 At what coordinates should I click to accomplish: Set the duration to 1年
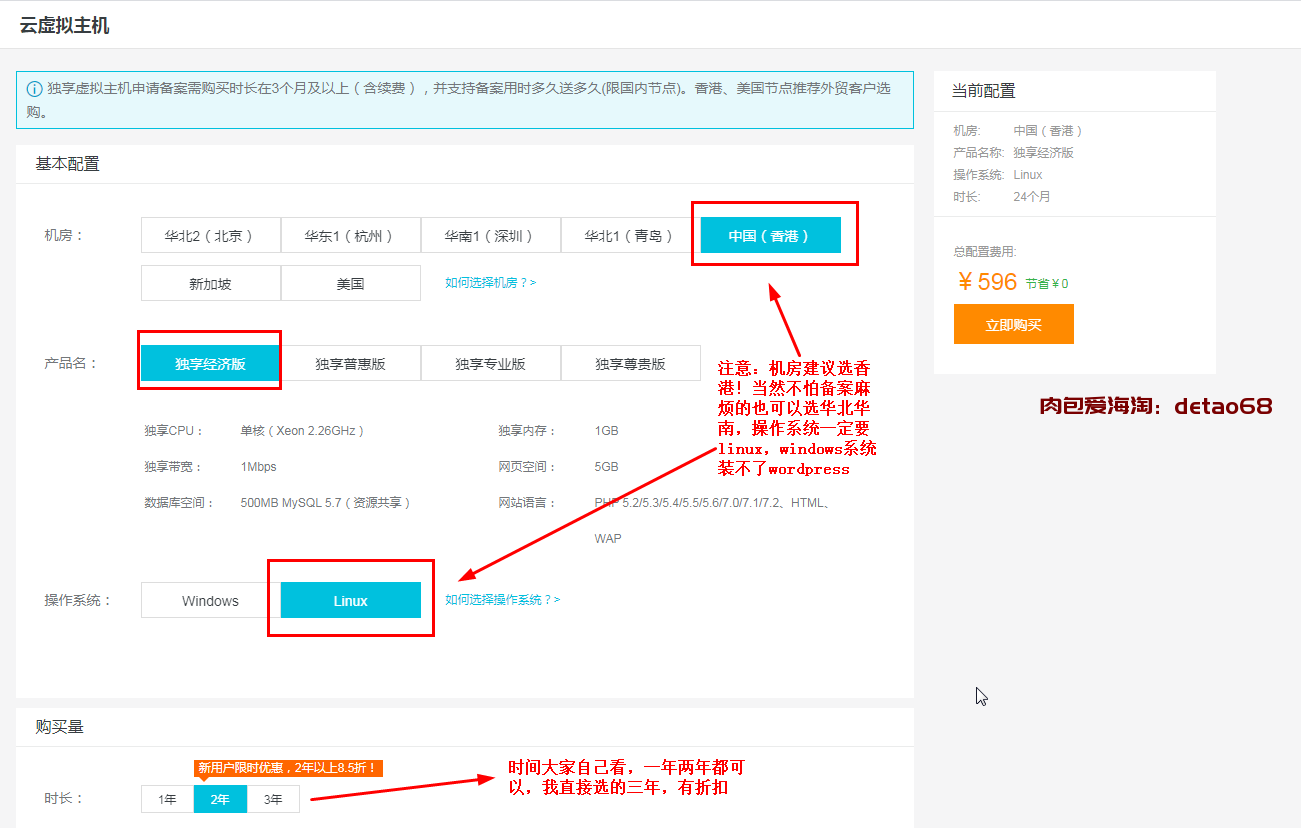(167, 799)
